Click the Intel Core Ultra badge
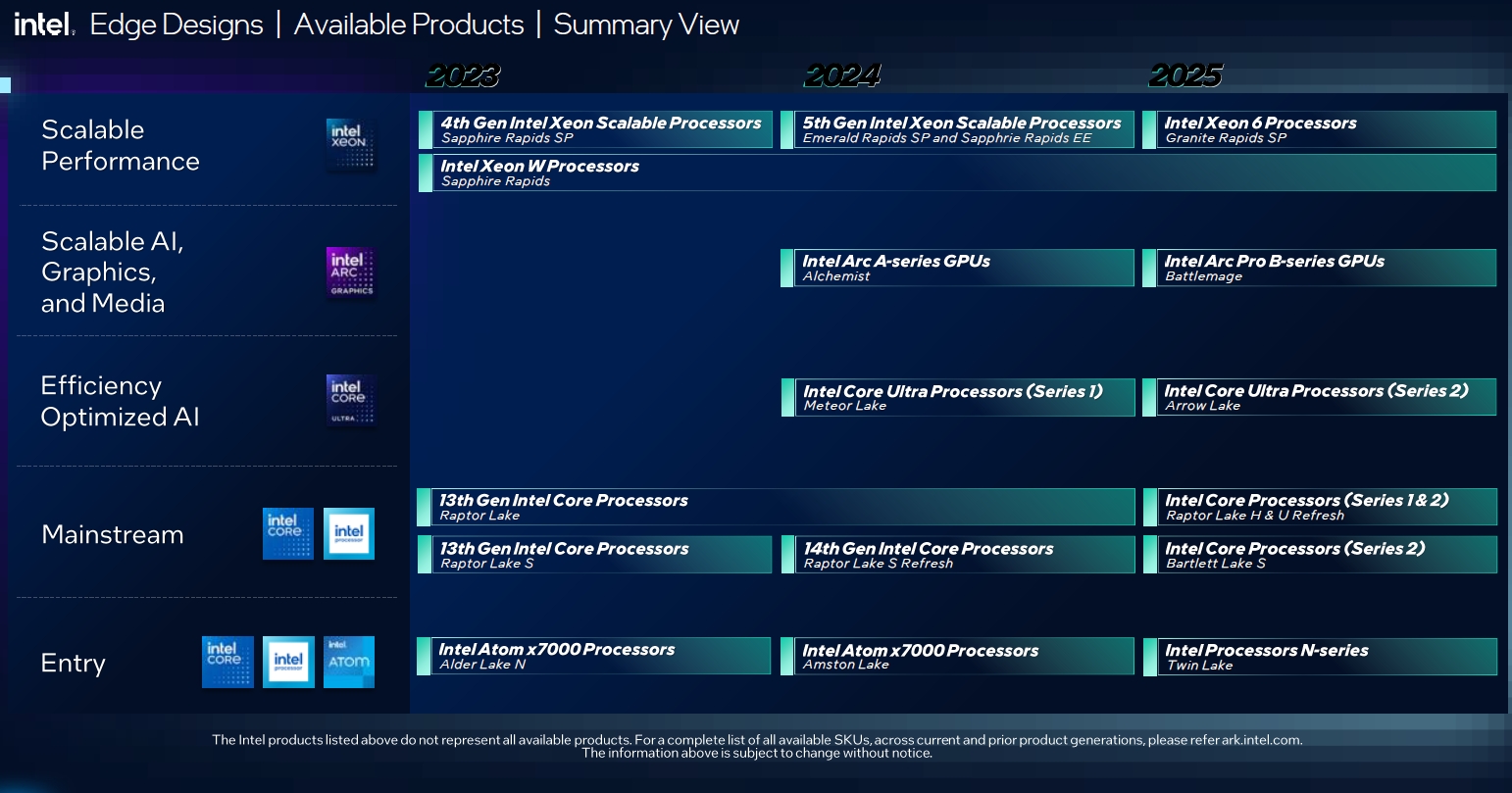This screenshot has height=793, width=1512. tap(350, 400)
